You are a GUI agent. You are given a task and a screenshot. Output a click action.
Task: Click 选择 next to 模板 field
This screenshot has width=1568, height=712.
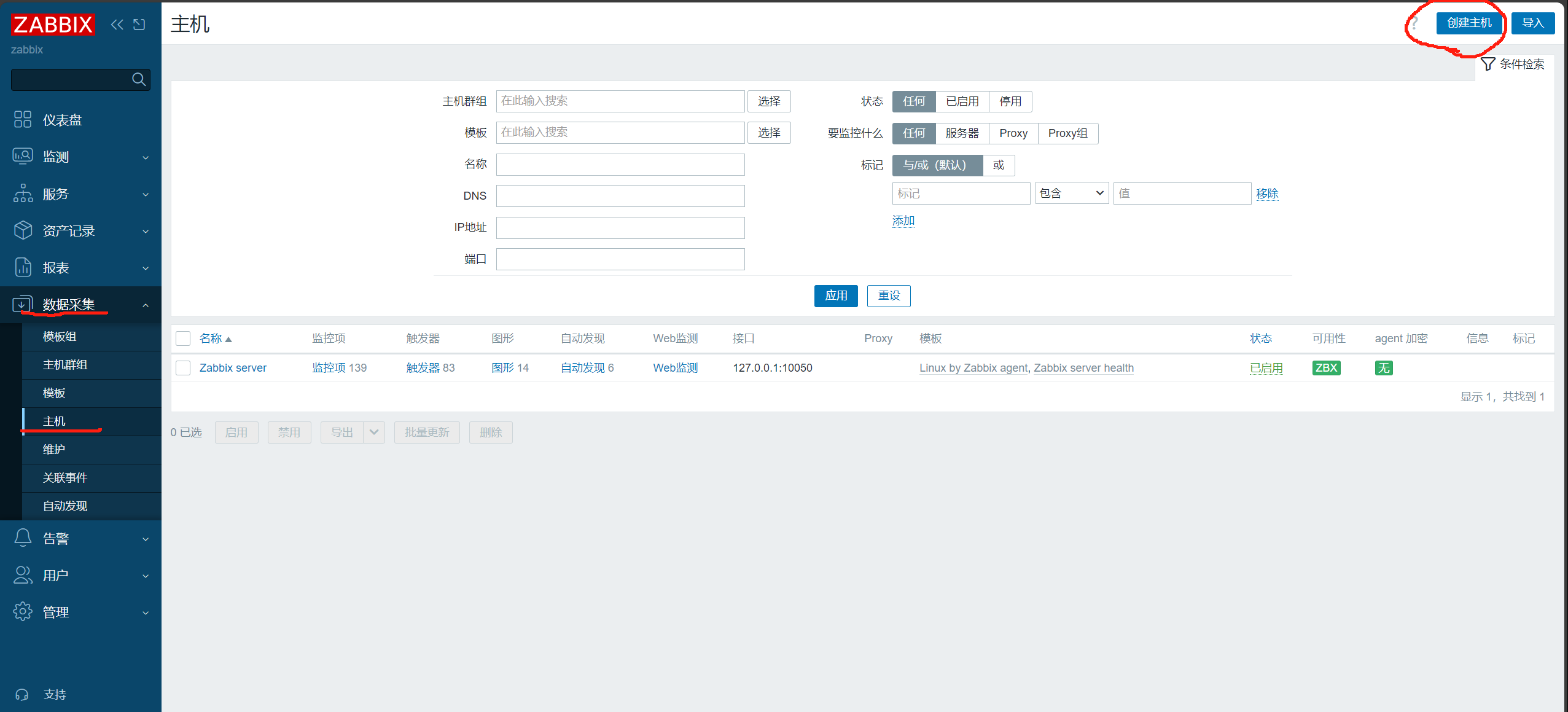tap(769, 133)
